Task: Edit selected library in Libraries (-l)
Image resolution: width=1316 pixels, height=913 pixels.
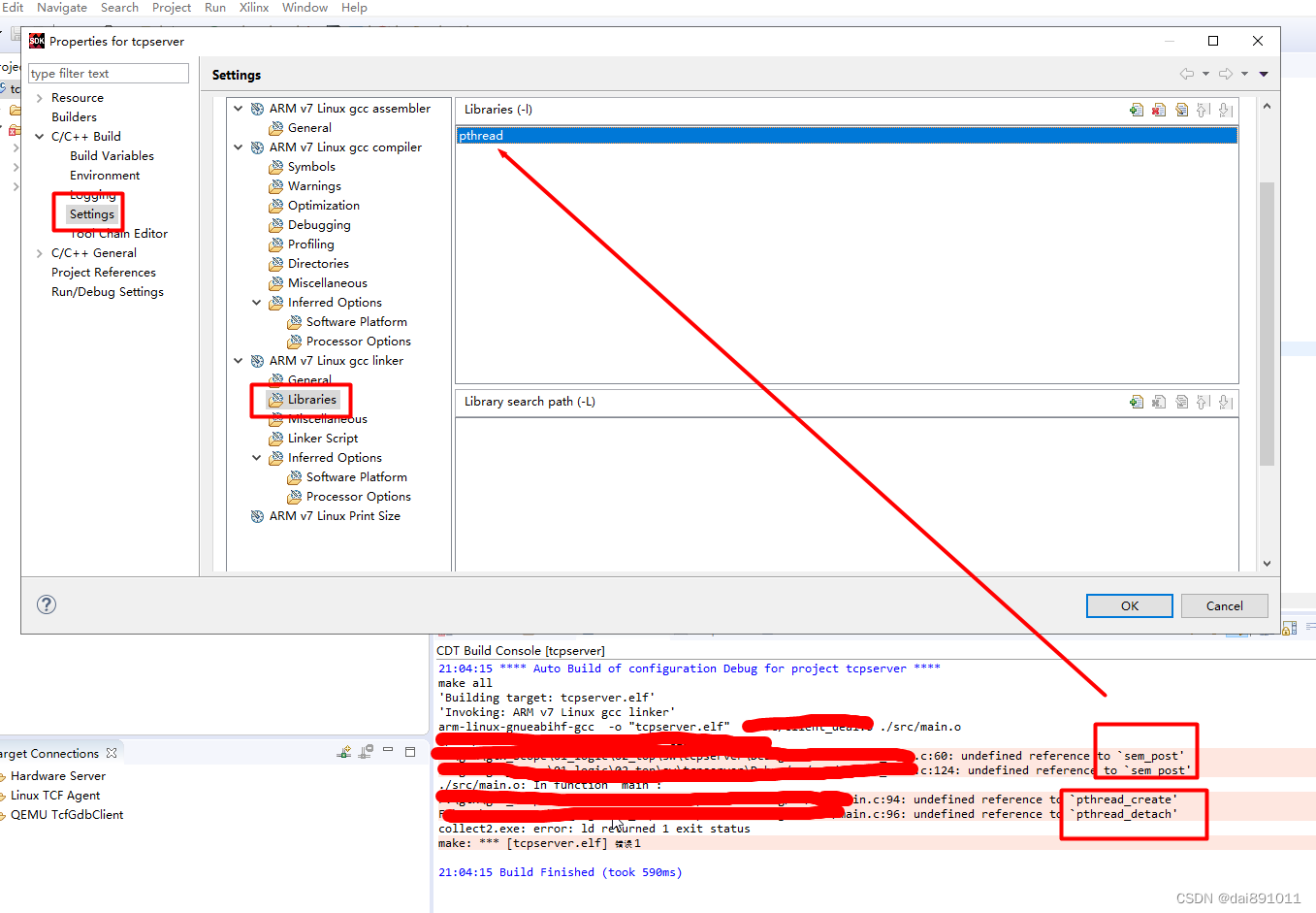Action: pyautogui.click(x=1181, y=110)
